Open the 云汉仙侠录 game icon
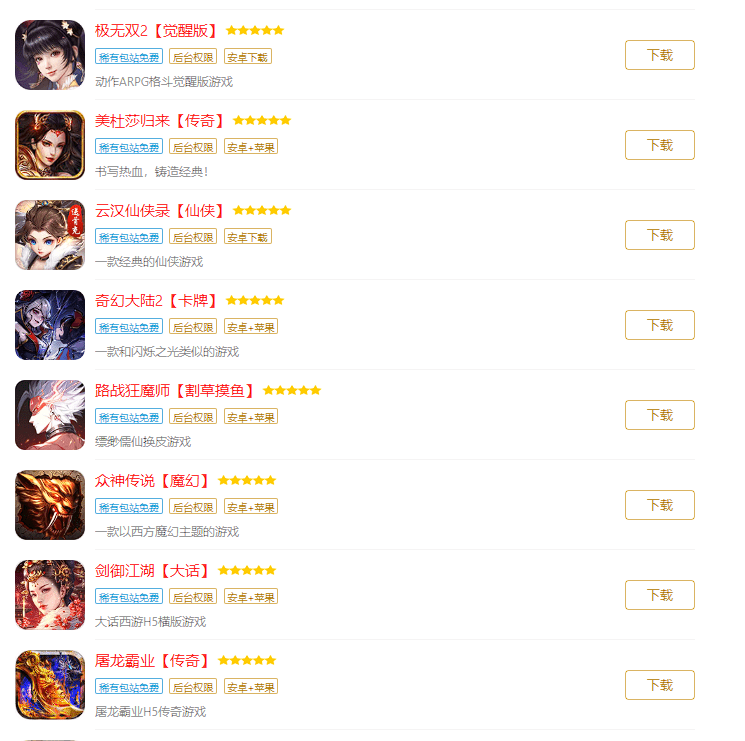Viewport: 745px width, 741px height. pos(50,235)
